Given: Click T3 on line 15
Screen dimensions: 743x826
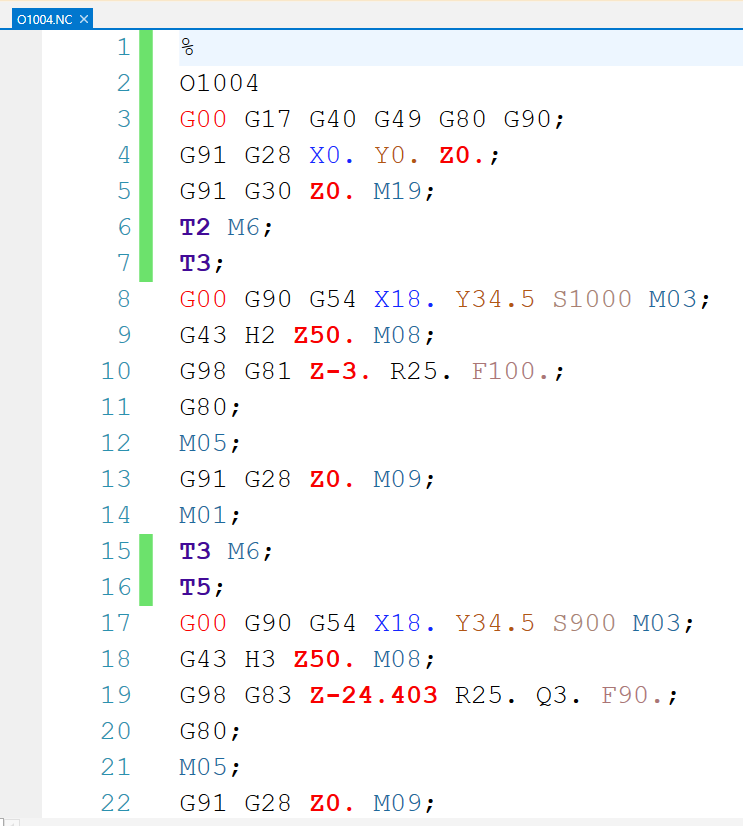Looking at the screenshot, I should 195,551.
